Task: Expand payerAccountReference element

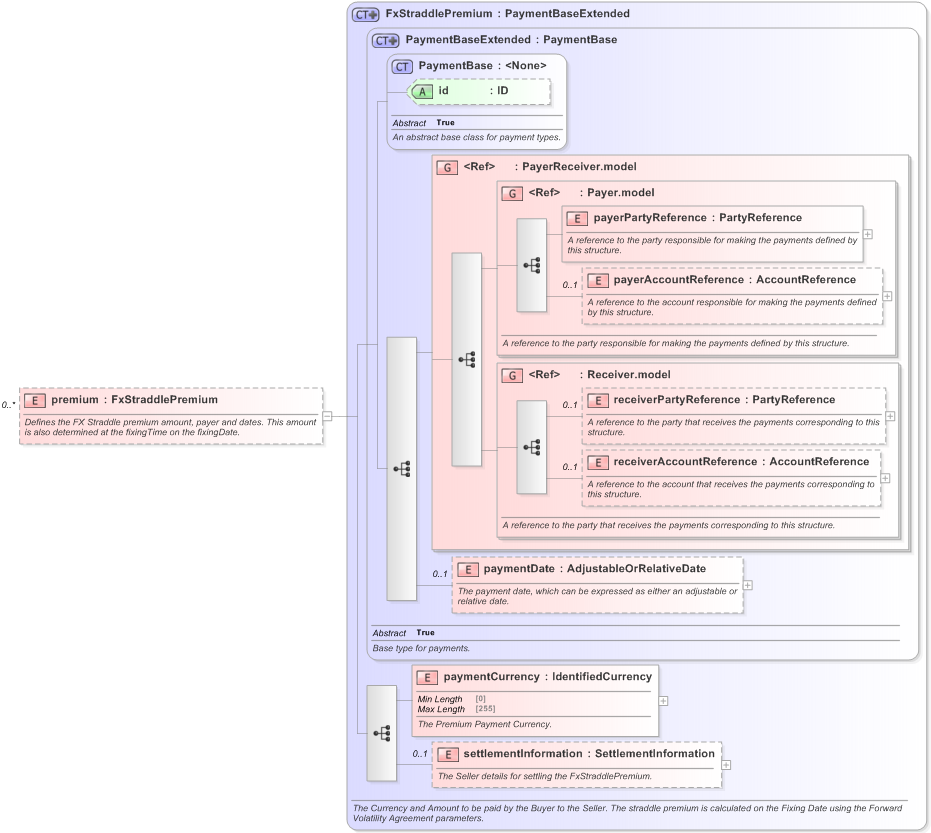Action: [x=887, y=296]
